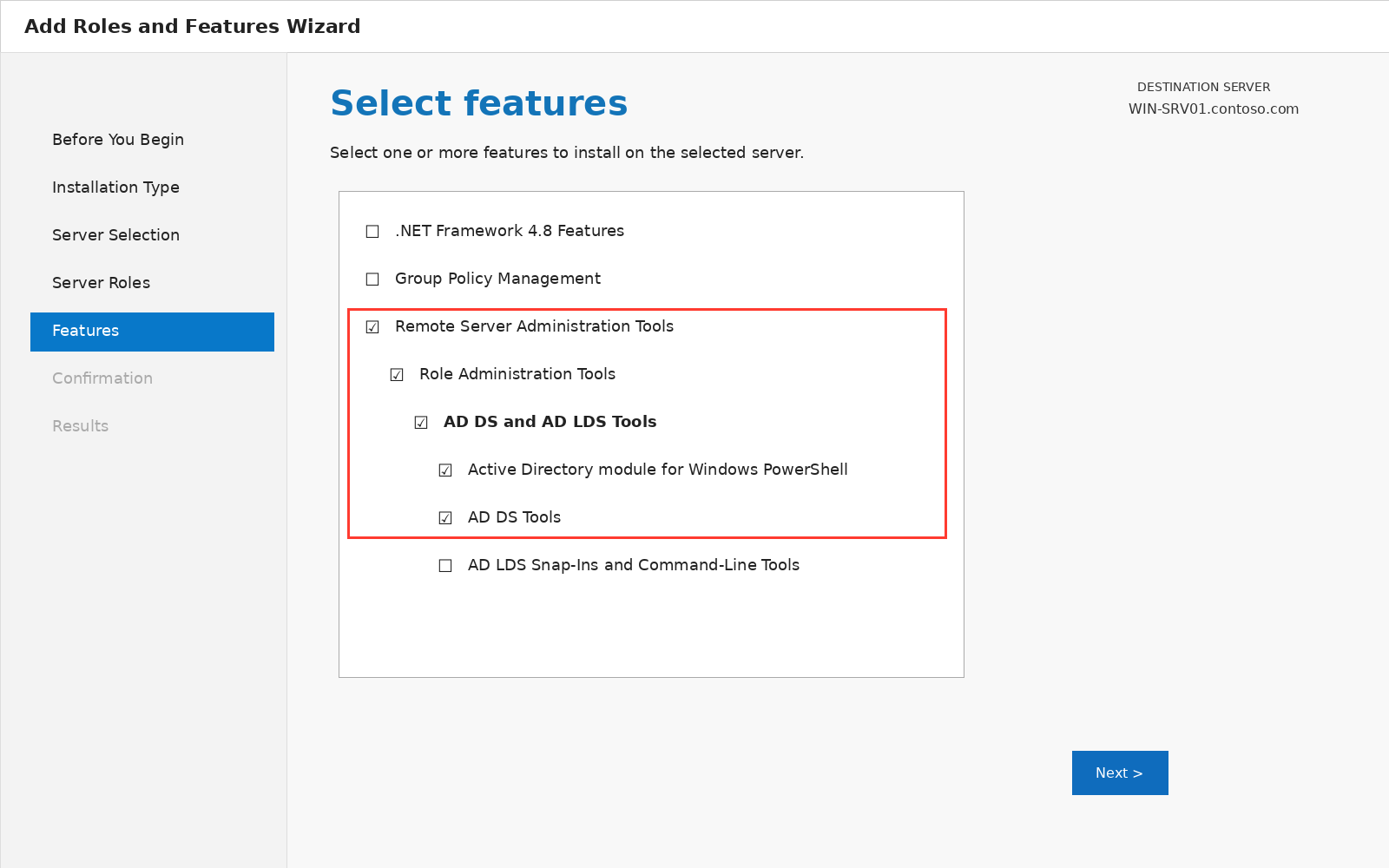The width and height of the screenshot is (1389, 868).
Task: Check the .NET Framework 4.8 Features checkbox
Action: (372, 232)
